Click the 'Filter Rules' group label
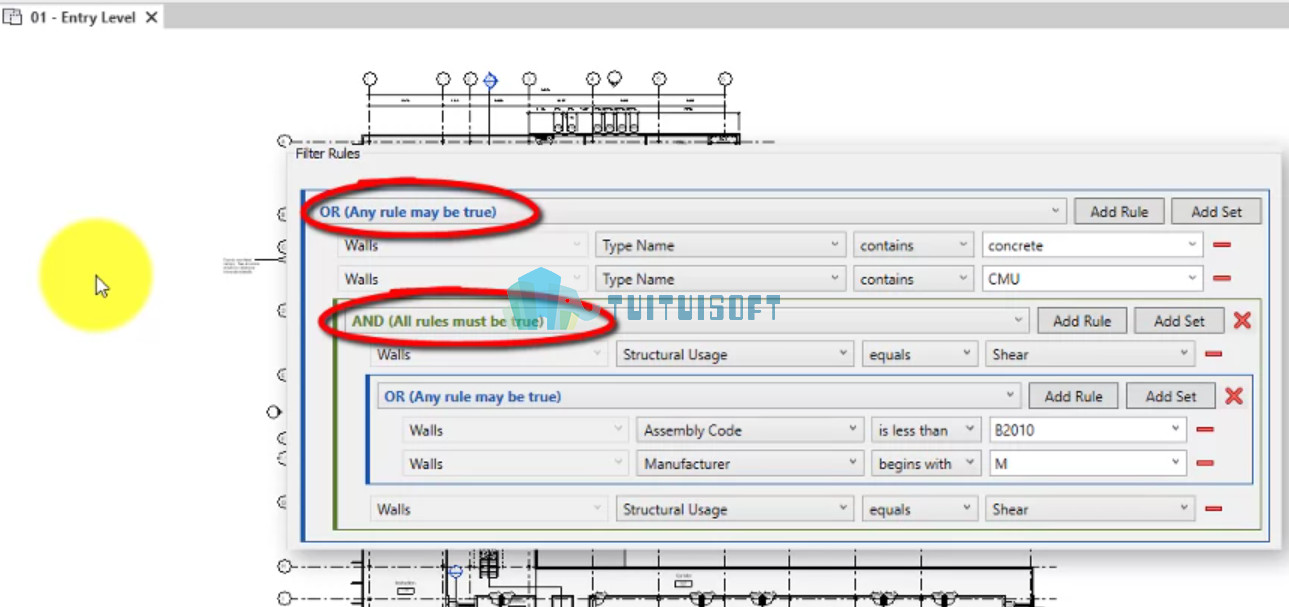The width and height of the screenshot is (1289, 607). click(327, 154)
